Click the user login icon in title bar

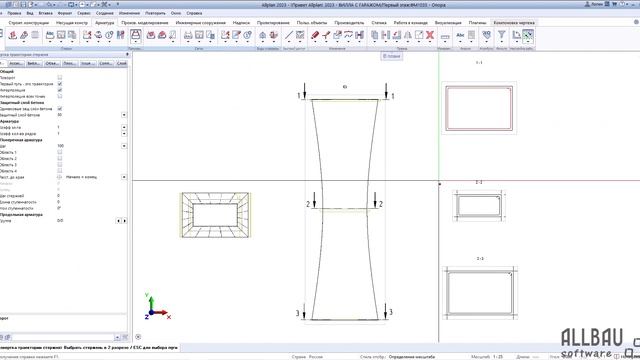587,4
